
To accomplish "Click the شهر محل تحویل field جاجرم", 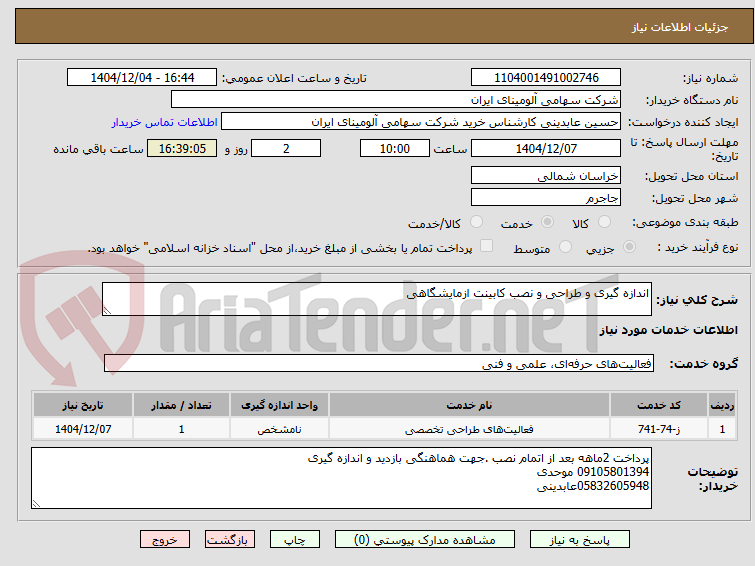I will tap(546, 197).
